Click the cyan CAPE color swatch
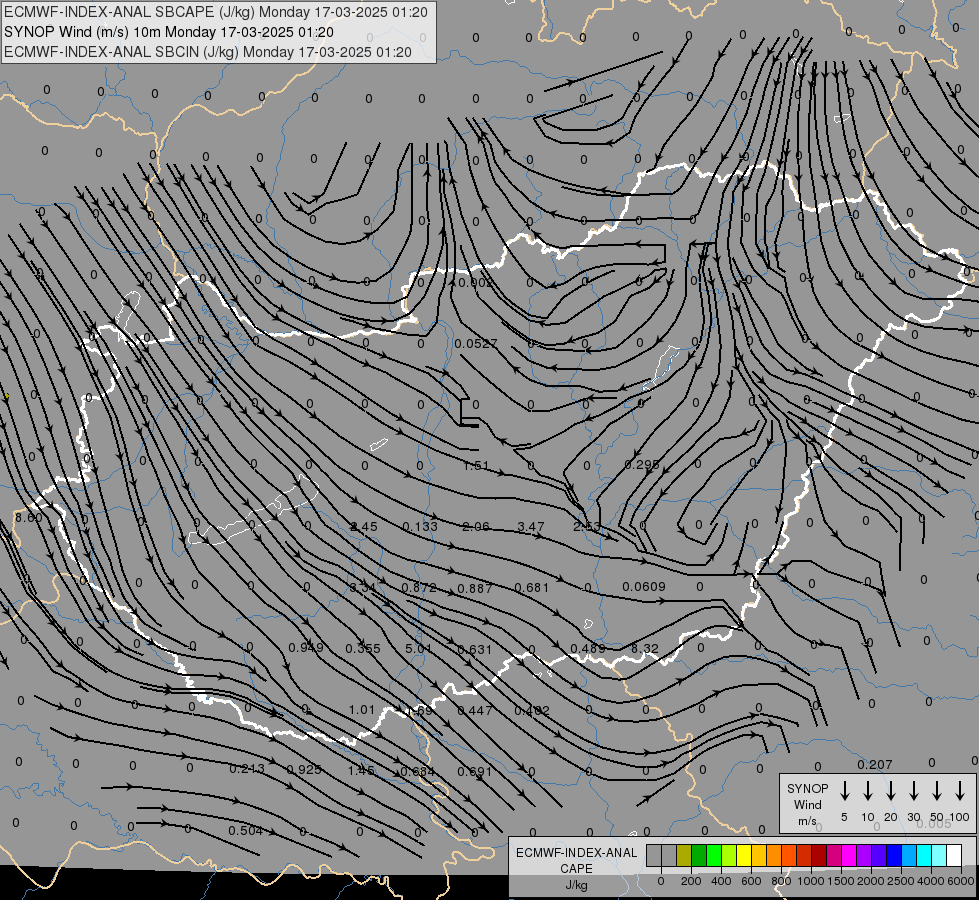The image size is (979, 900). 923,856
